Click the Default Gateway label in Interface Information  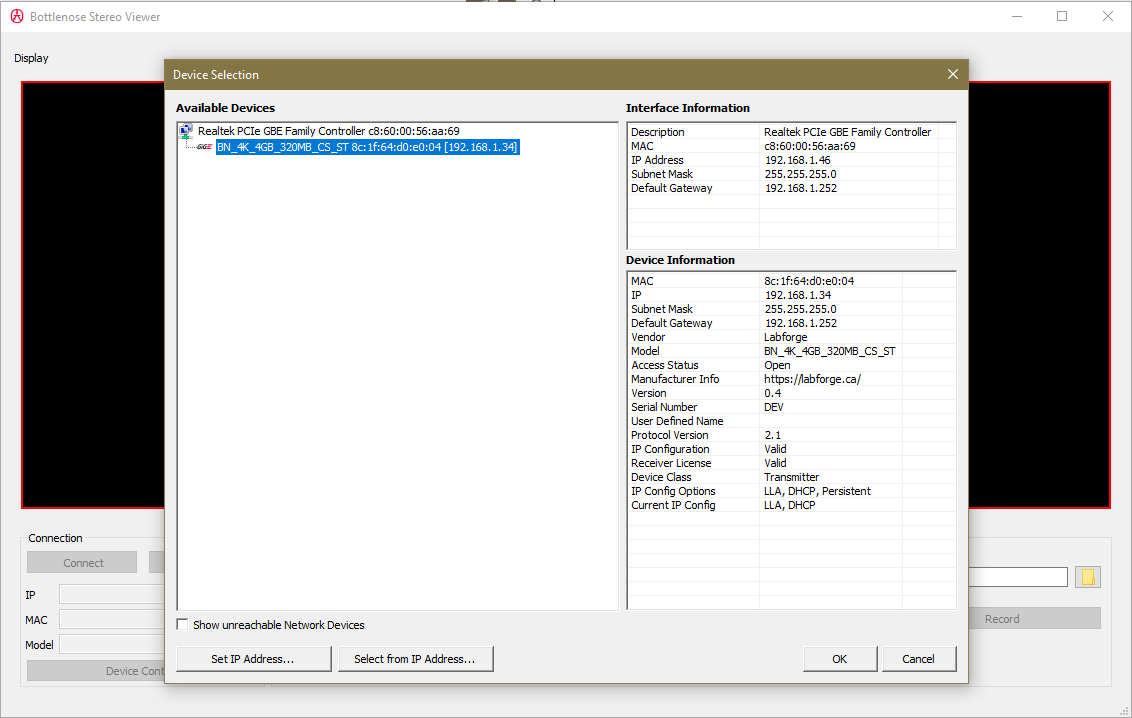(x=671, y=188)
